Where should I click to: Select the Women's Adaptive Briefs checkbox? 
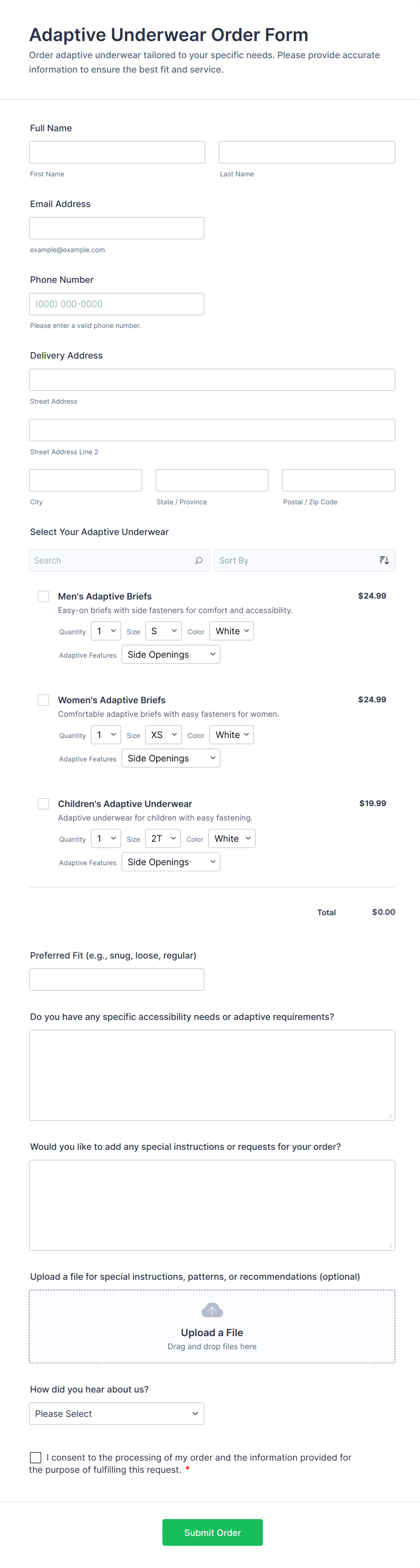click(43, 700)
